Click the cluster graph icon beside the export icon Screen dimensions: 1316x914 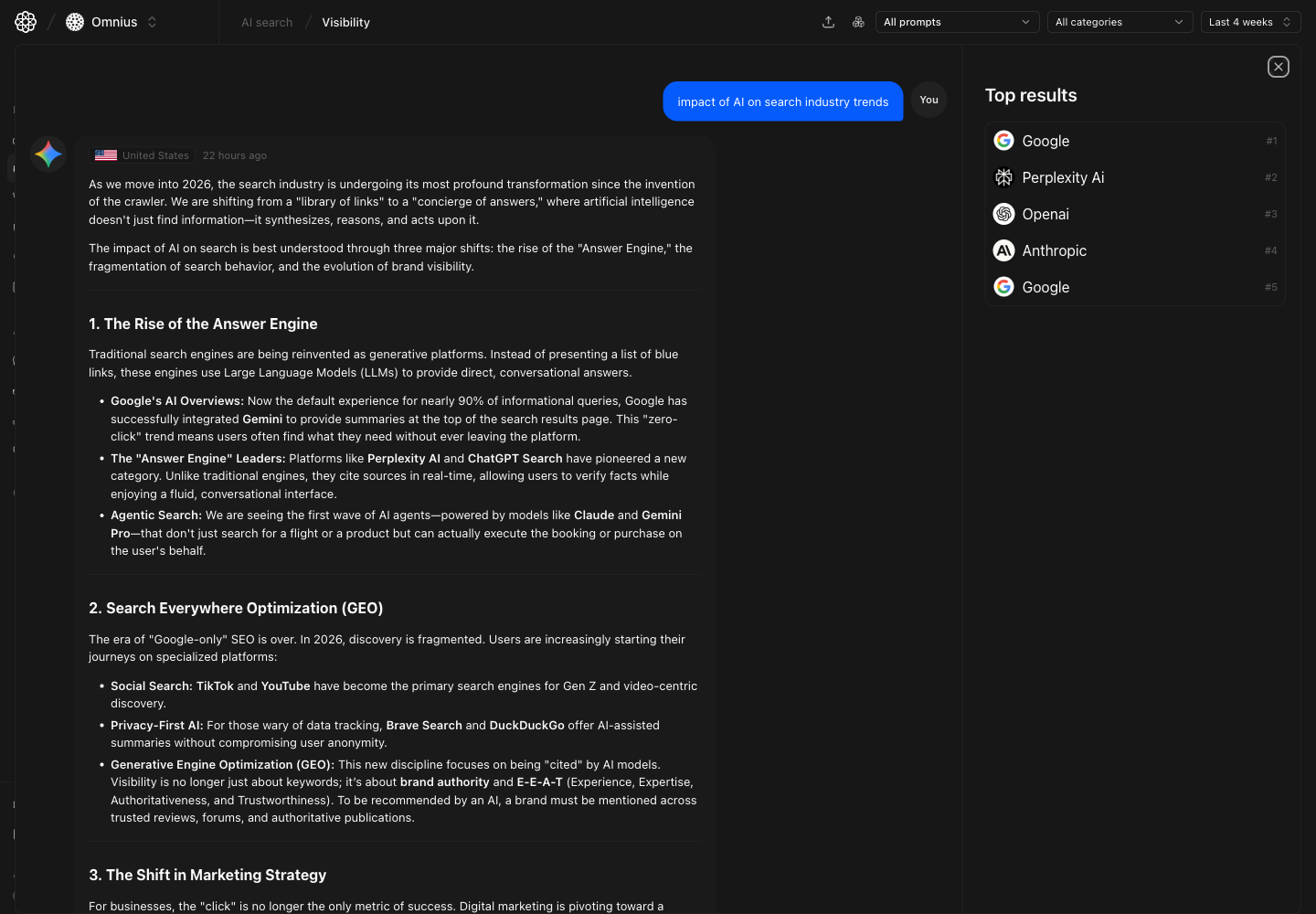(858, 21)
